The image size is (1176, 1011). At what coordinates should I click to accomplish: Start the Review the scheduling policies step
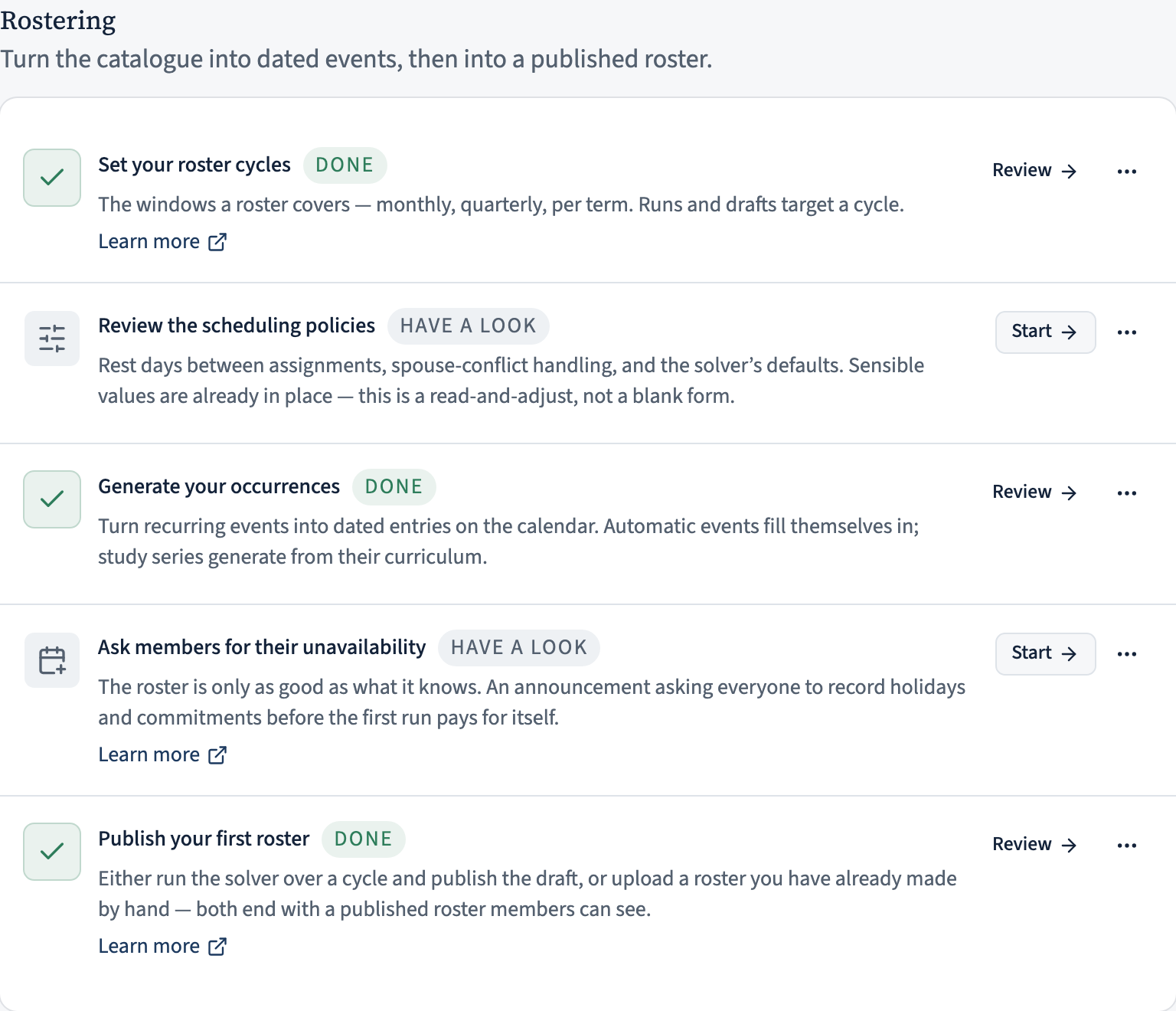click(x=1045, y=332)
